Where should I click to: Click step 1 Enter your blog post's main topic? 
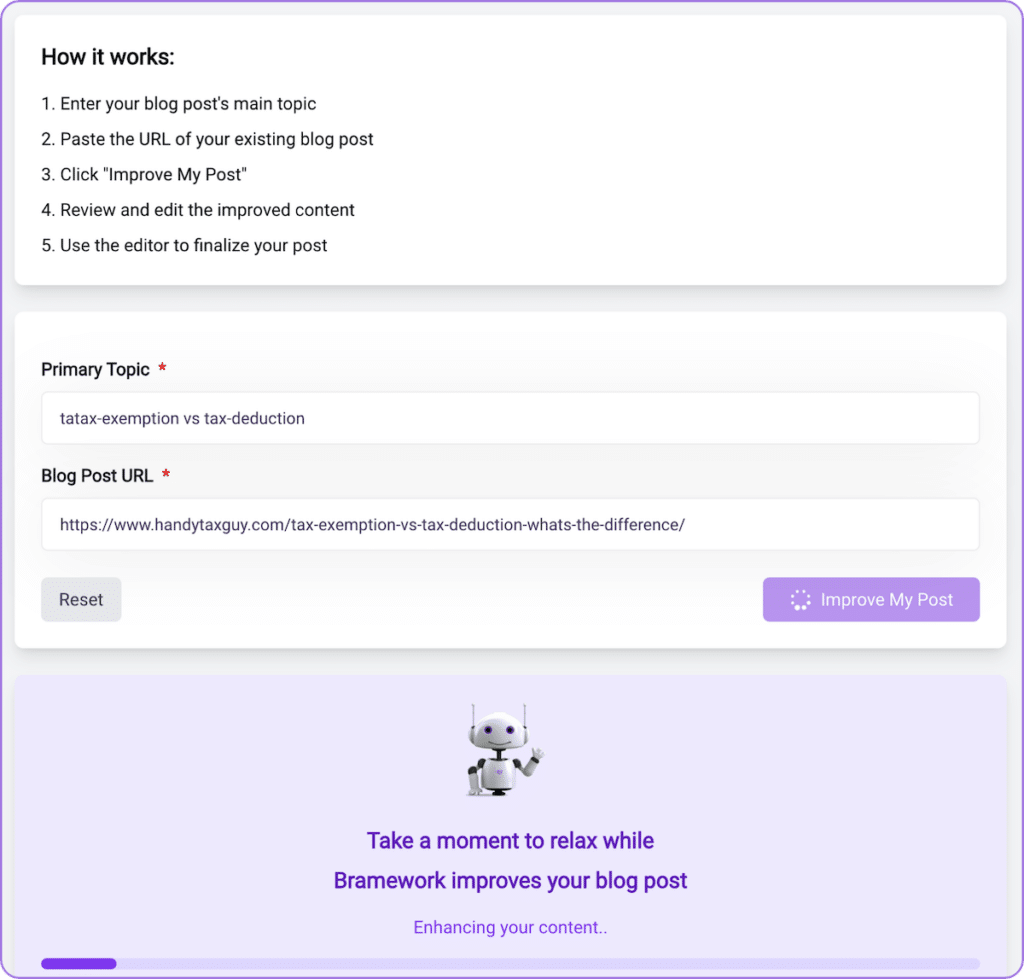click(179, 104)
